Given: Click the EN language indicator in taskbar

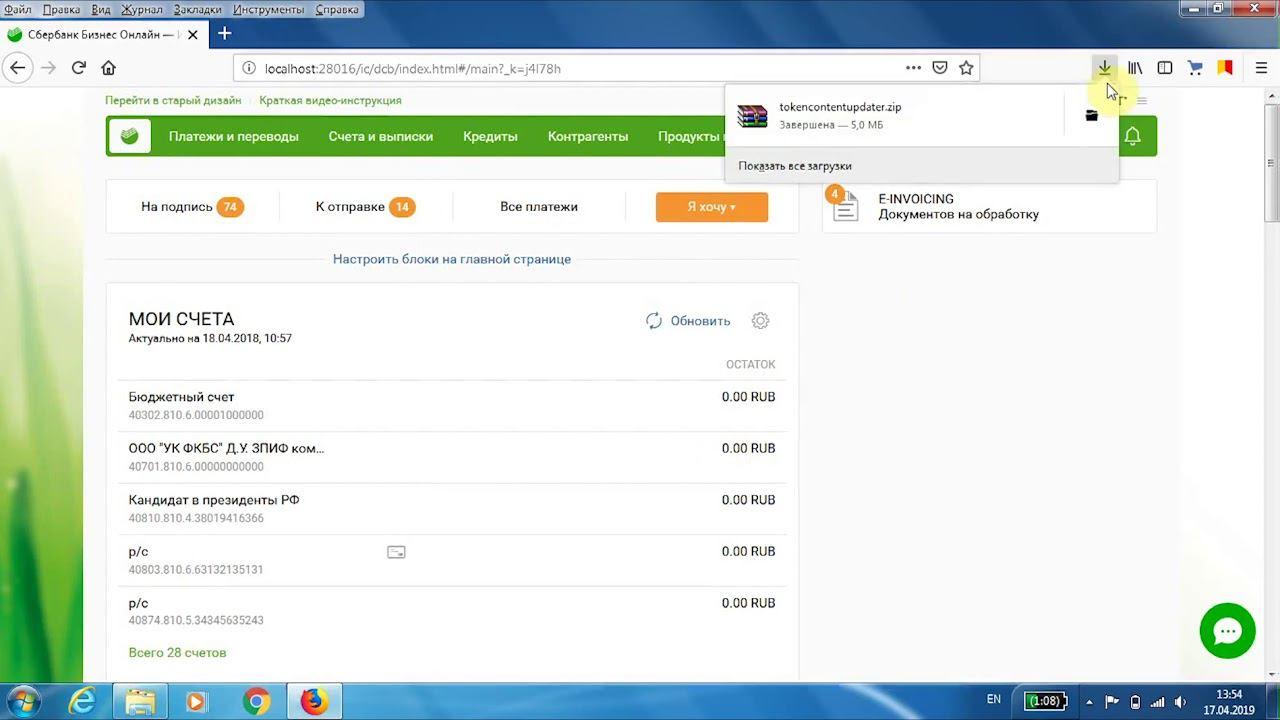Looking at the screenshot, I should 993,700.
